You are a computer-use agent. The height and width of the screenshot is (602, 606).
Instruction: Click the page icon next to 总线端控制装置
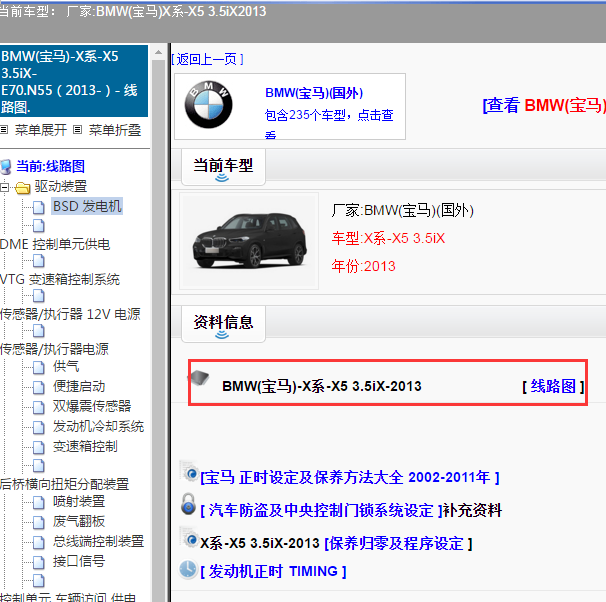click(x=38, y=542)
